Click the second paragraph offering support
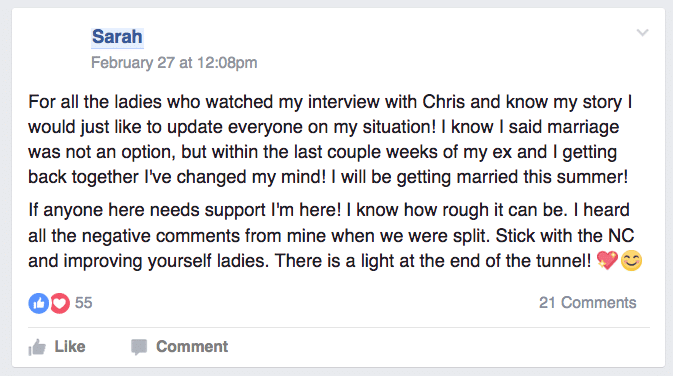 point(335,236)
